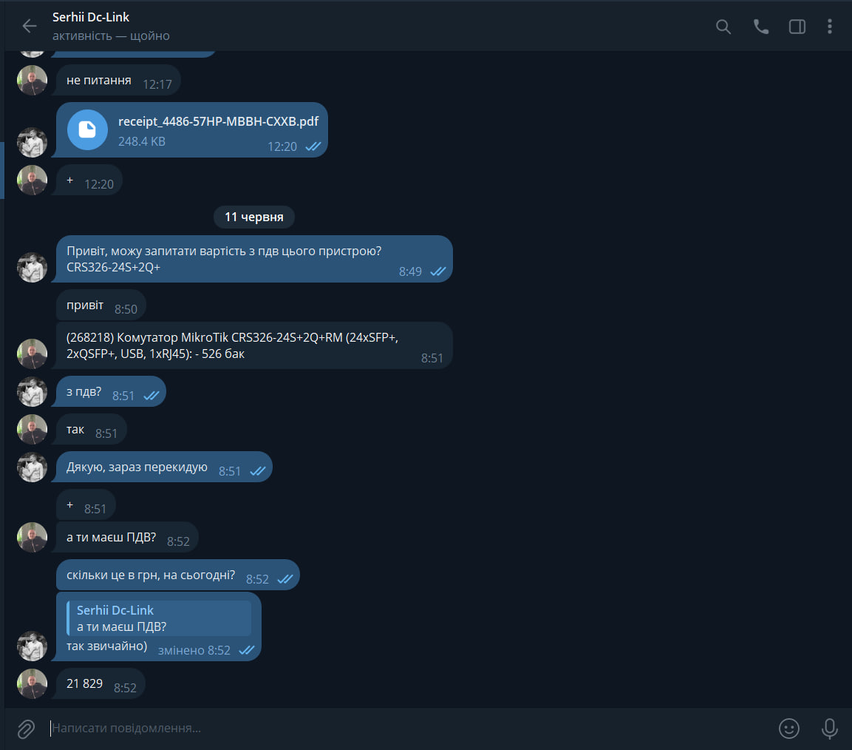The image size is (852, 750).
Task: Toggle the right sidebar panel
Action: click(x=797, y=27)
